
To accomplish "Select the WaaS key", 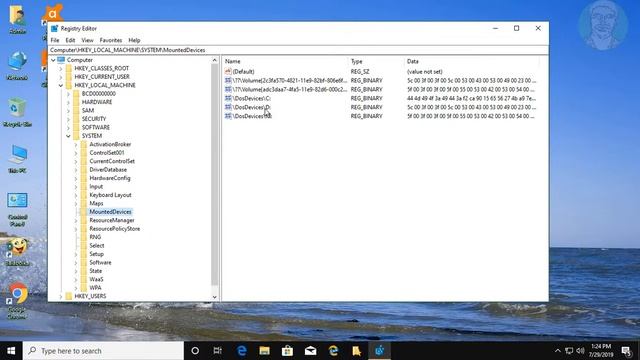I will (96, 280).
